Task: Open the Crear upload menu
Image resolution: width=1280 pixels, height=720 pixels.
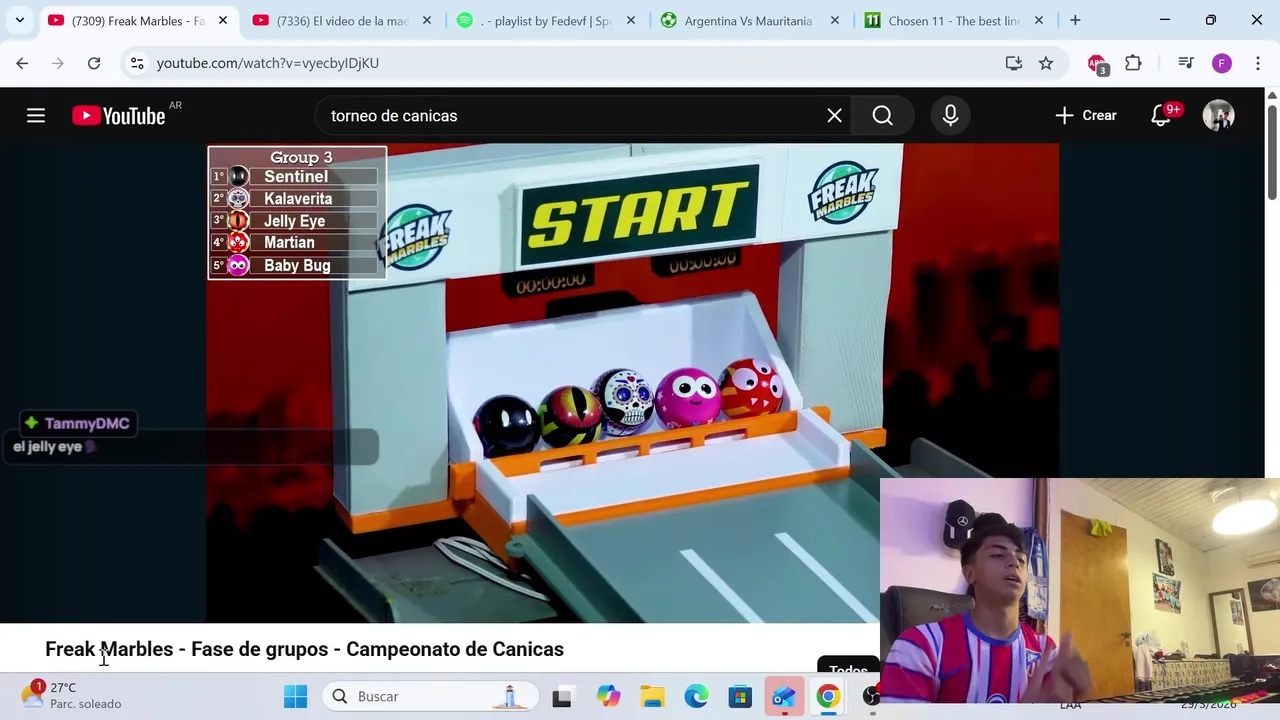Action: click(x=1085, y=116)
